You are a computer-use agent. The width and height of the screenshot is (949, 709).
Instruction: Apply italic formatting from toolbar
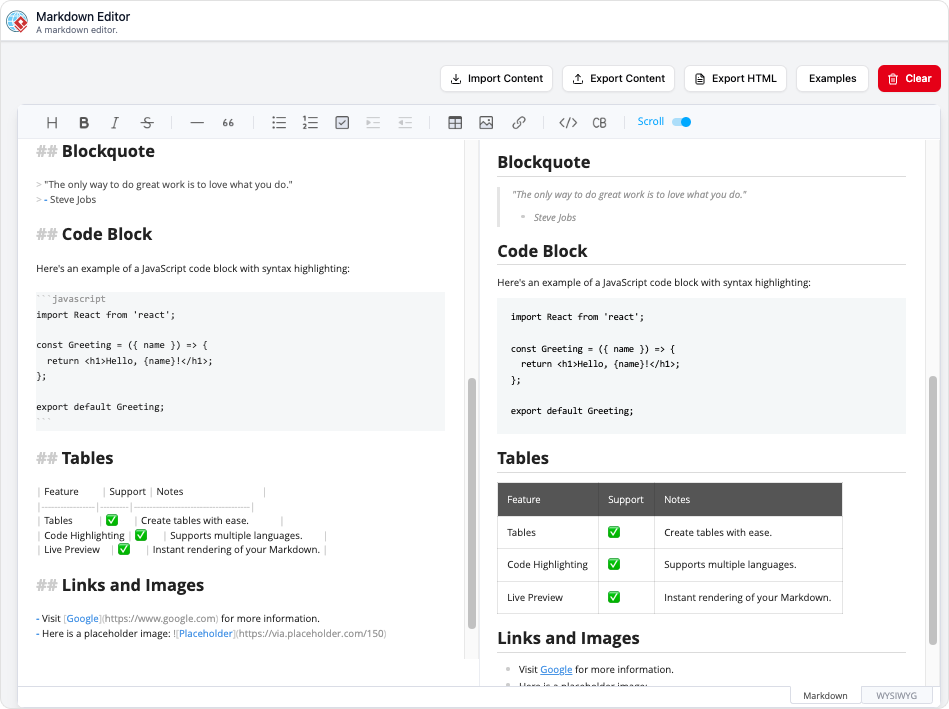point(115,123)
